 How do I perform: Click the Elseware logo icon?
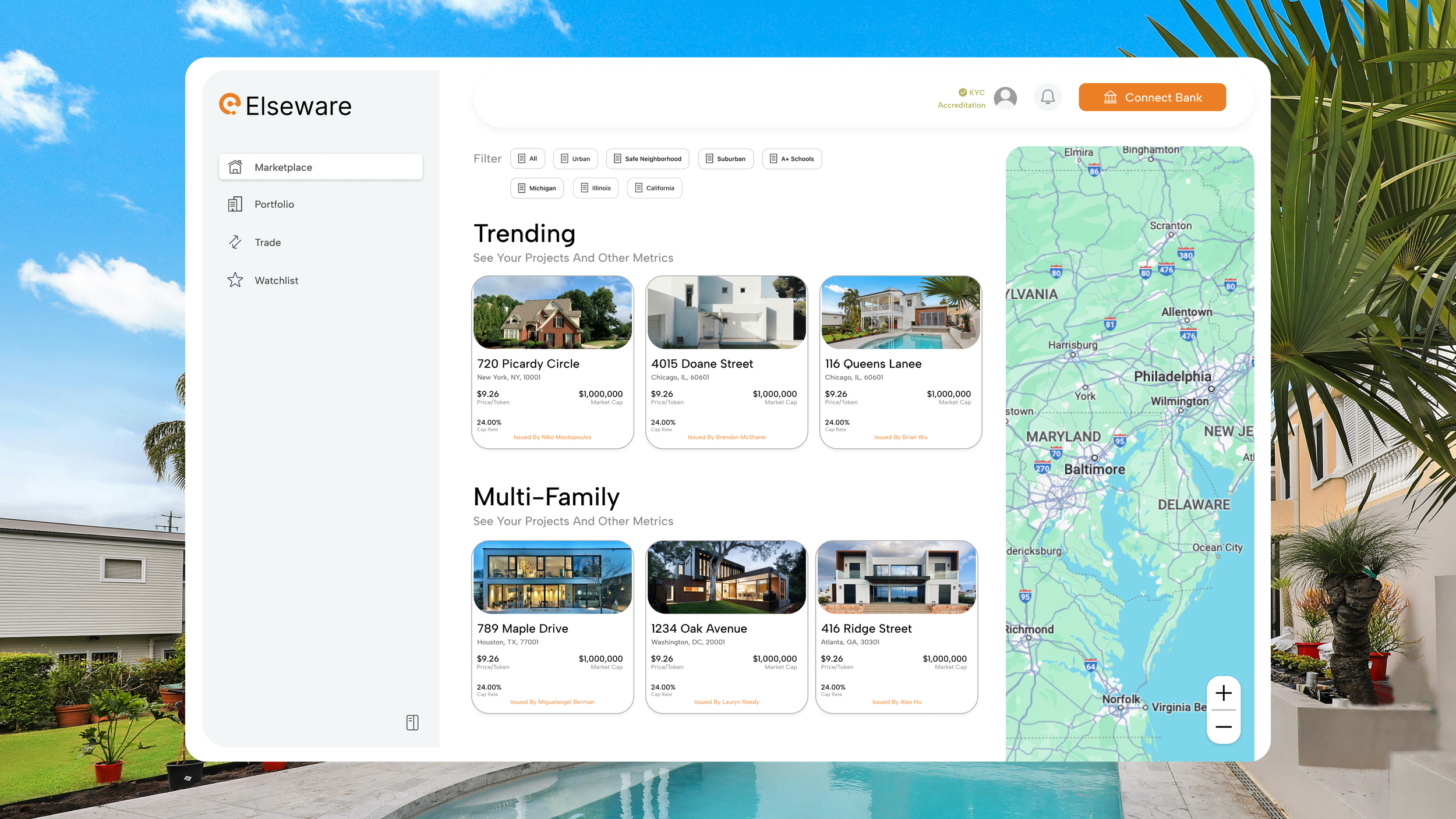point(229,104)
